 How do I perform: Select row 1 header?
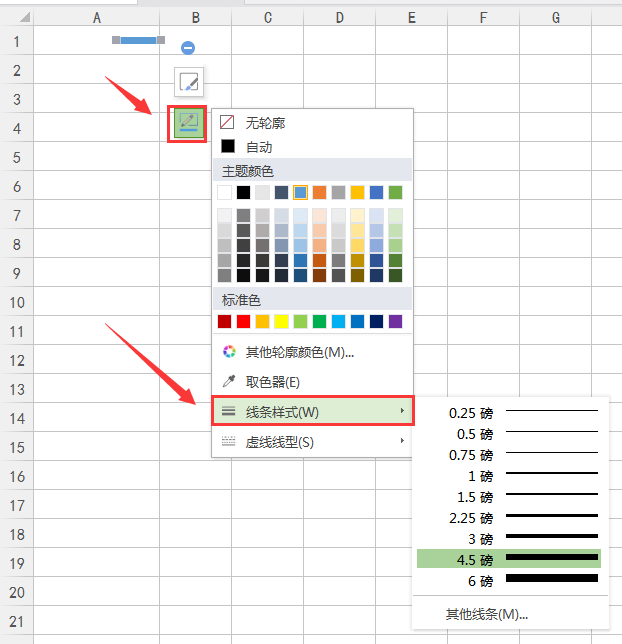[16, 41]
